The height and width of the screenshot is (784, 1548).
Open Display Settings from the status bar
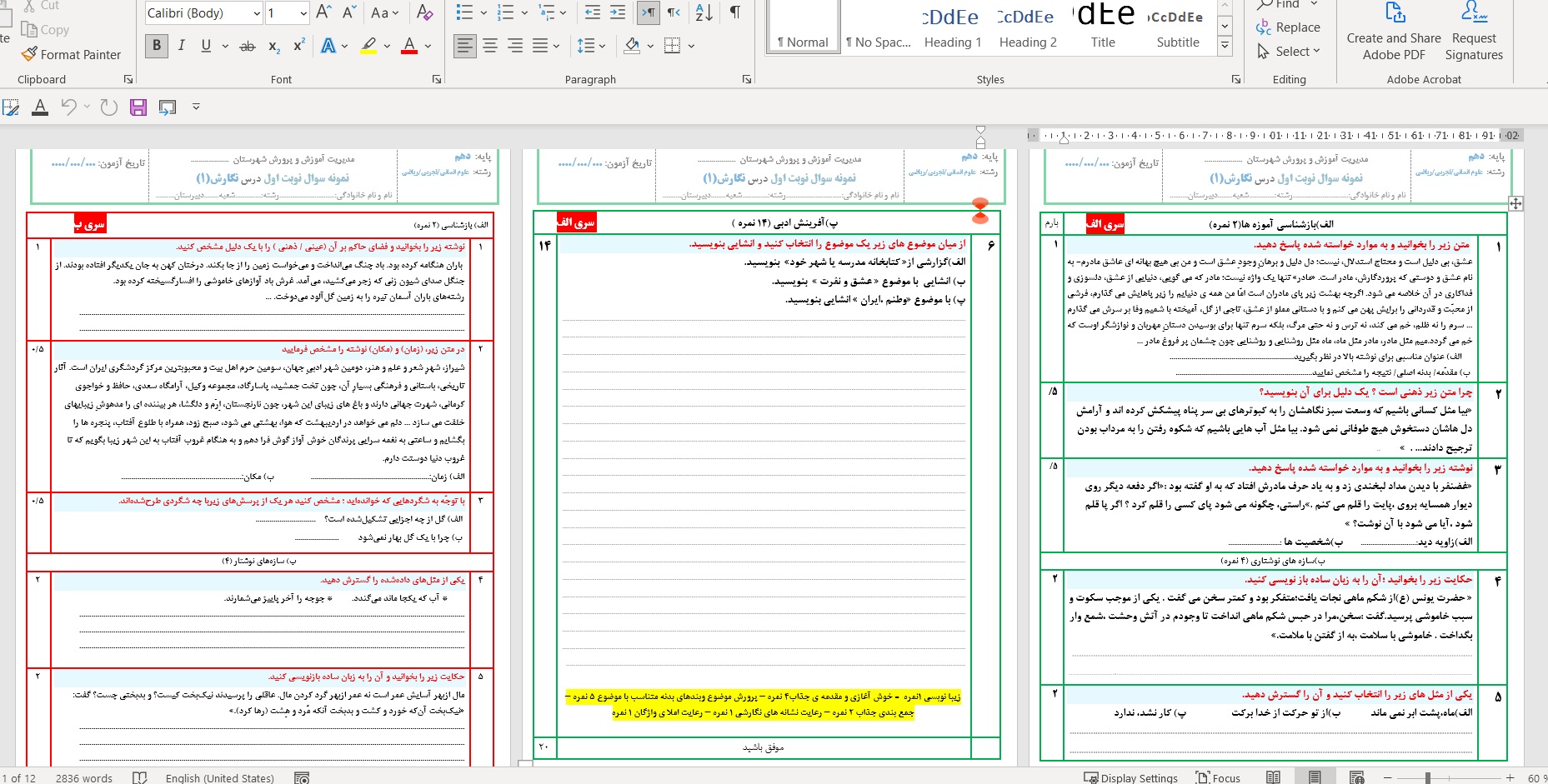(1131, 777)
